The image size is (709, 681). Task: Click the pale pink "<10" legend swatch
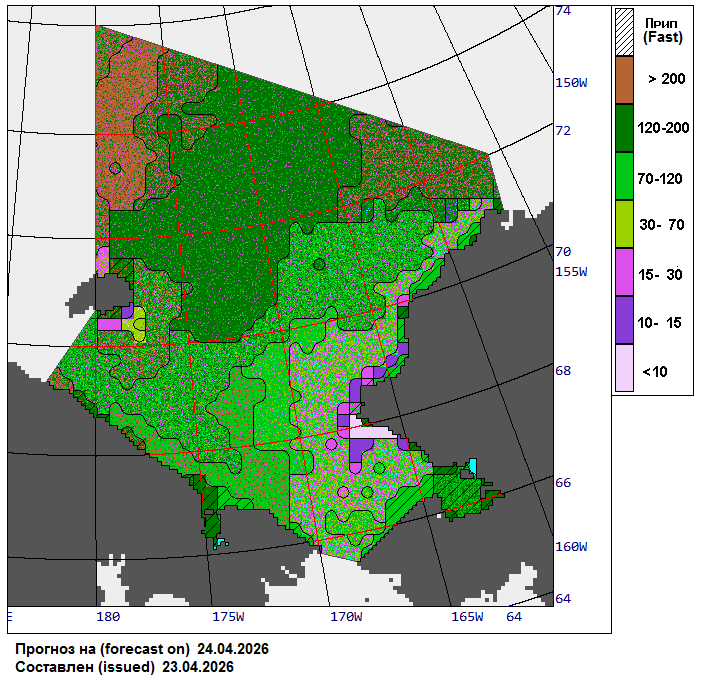(x=625, y=369)
